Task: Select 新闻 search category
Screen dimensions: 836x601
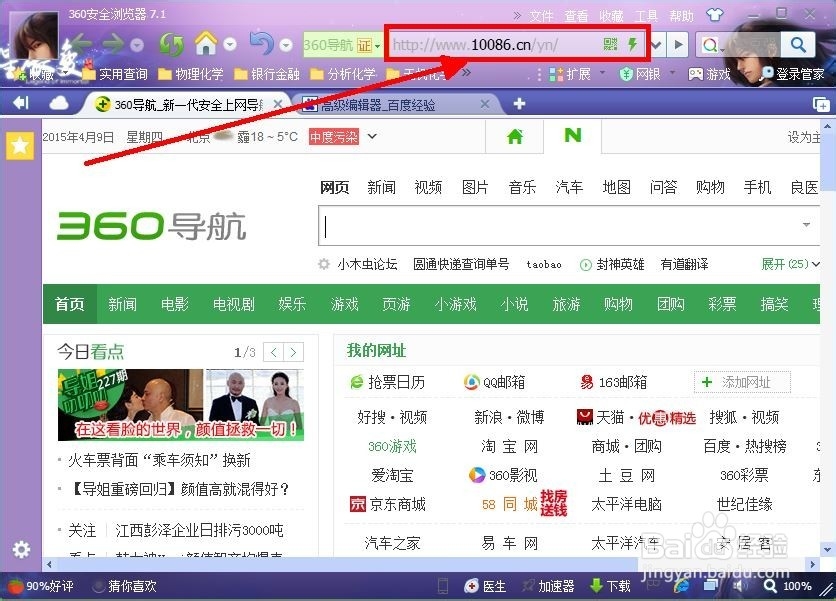Action: (x=381, y=187)
